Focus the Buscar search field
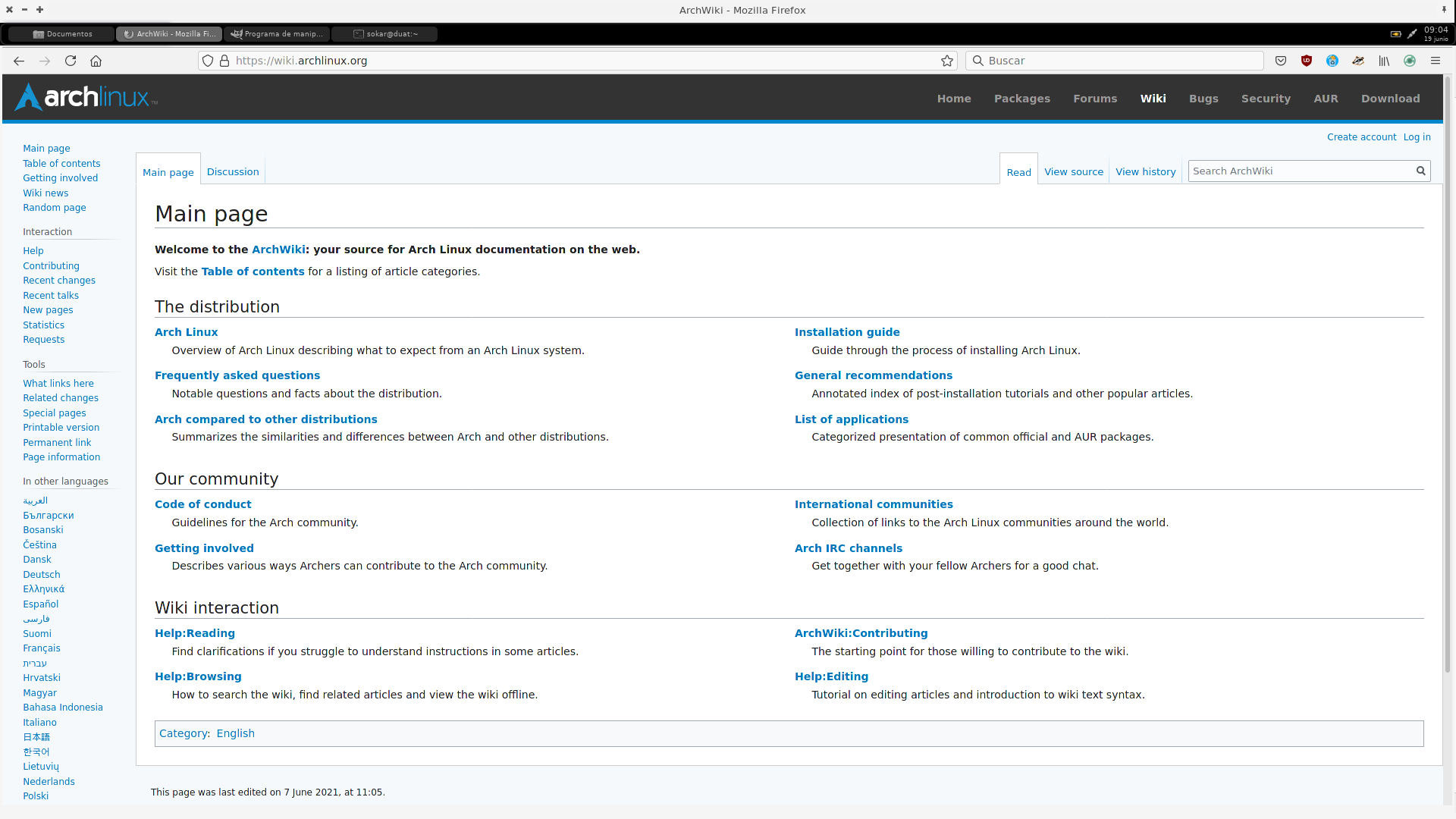Image resolution: width=1456 pixels, height=819 pixels. (x=1115, y=61)
